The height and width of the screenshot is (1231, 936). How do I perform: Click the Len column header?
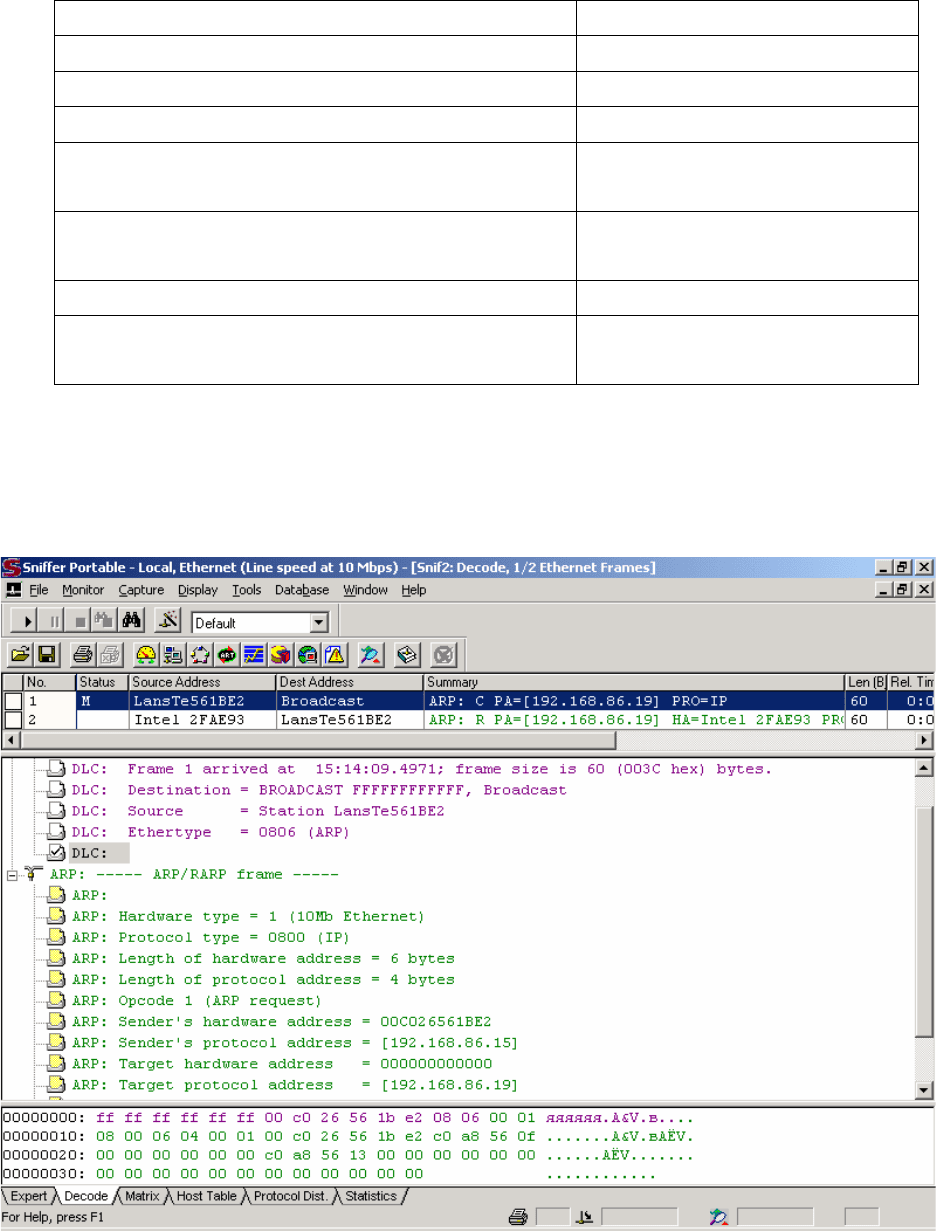(865, 682)
